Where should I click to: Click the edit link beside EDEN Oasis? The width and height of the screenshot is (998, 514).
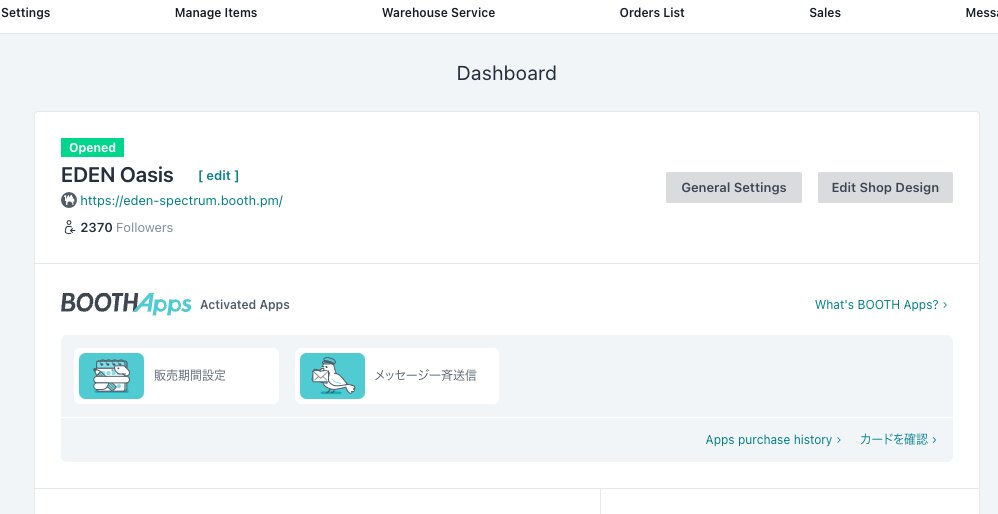pyautogui.click(x=218, y=176)
